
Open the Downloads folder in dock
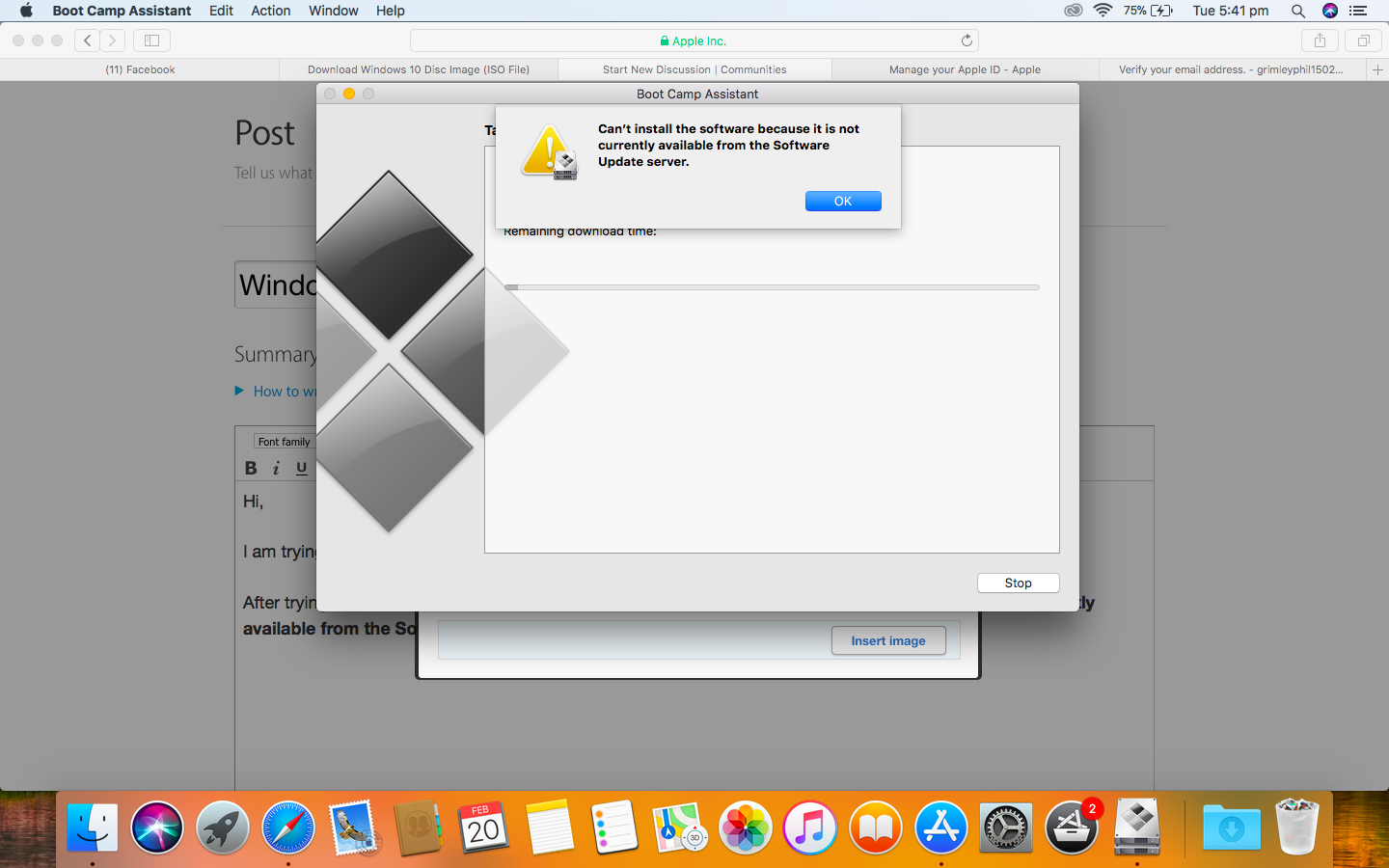[x=1232, y=828]
